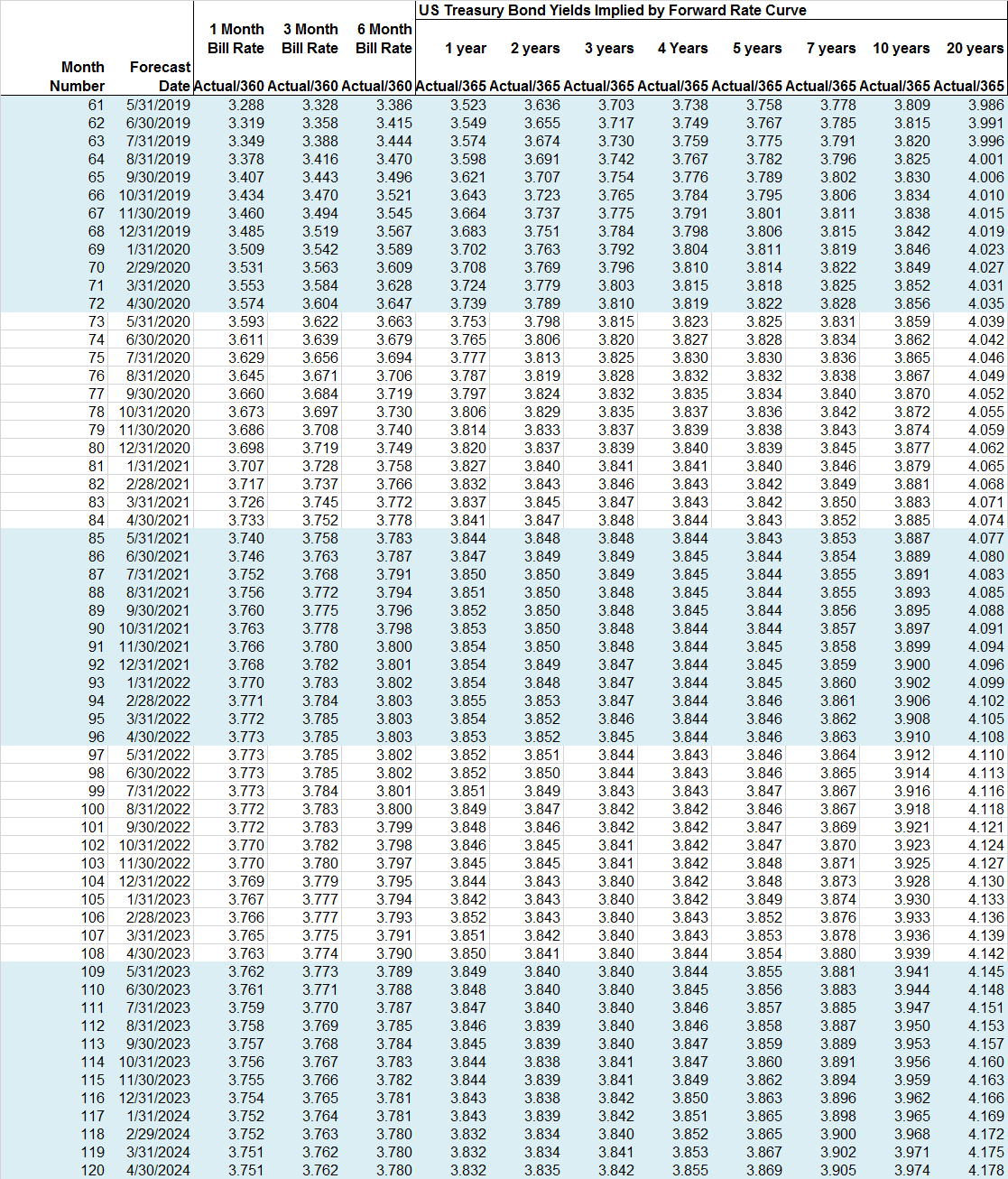Click the '7 years' column header
The width and height of the screenshot is (1008, 1179).
pyautogui.click(x=831, y=49)
